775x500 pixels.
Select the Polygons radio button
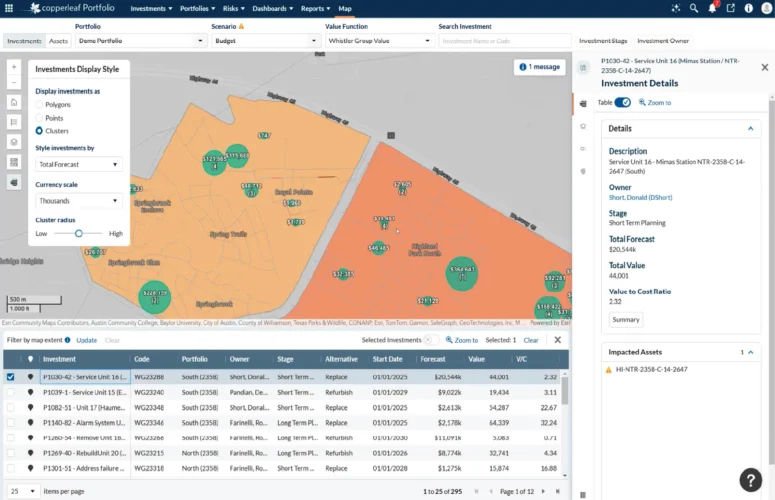(40, 104)
